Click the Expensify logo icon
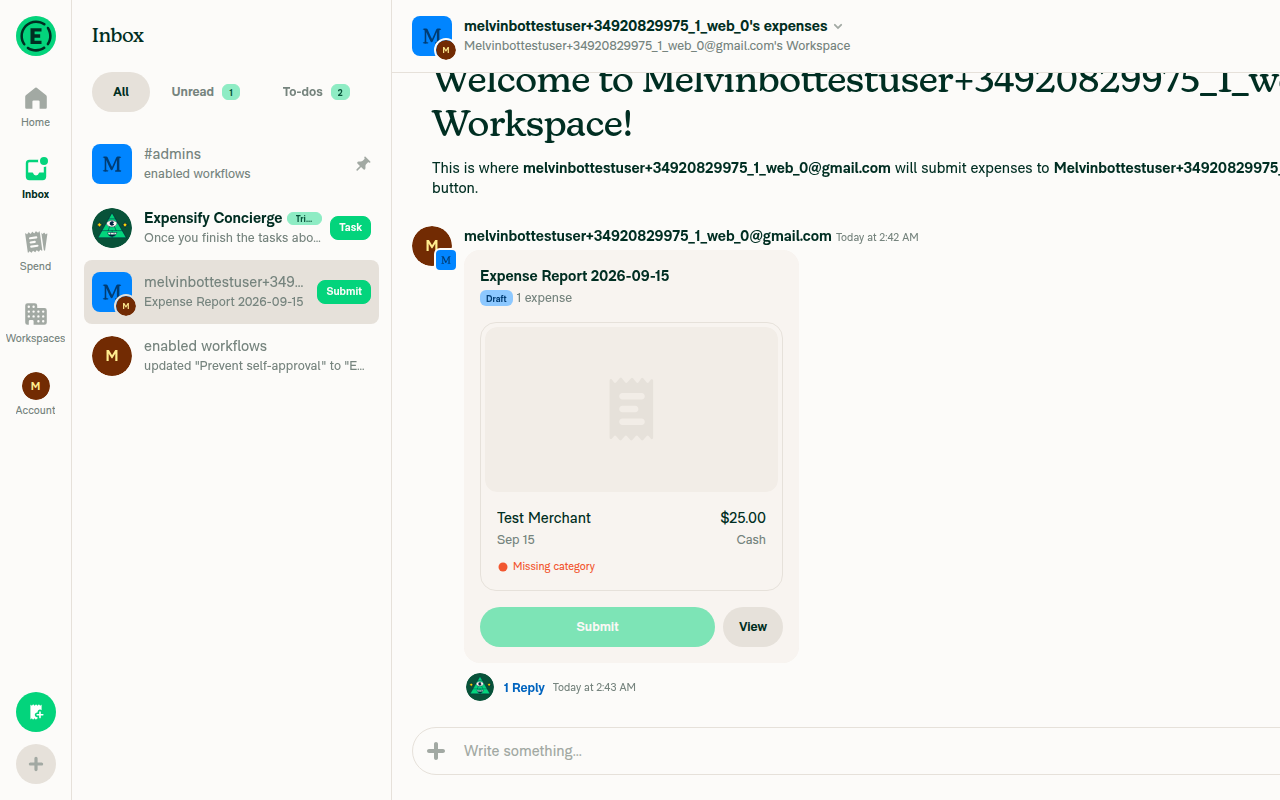Viewport: 1280px width, 800px height. pyautogui.click(x=36, y=36)
